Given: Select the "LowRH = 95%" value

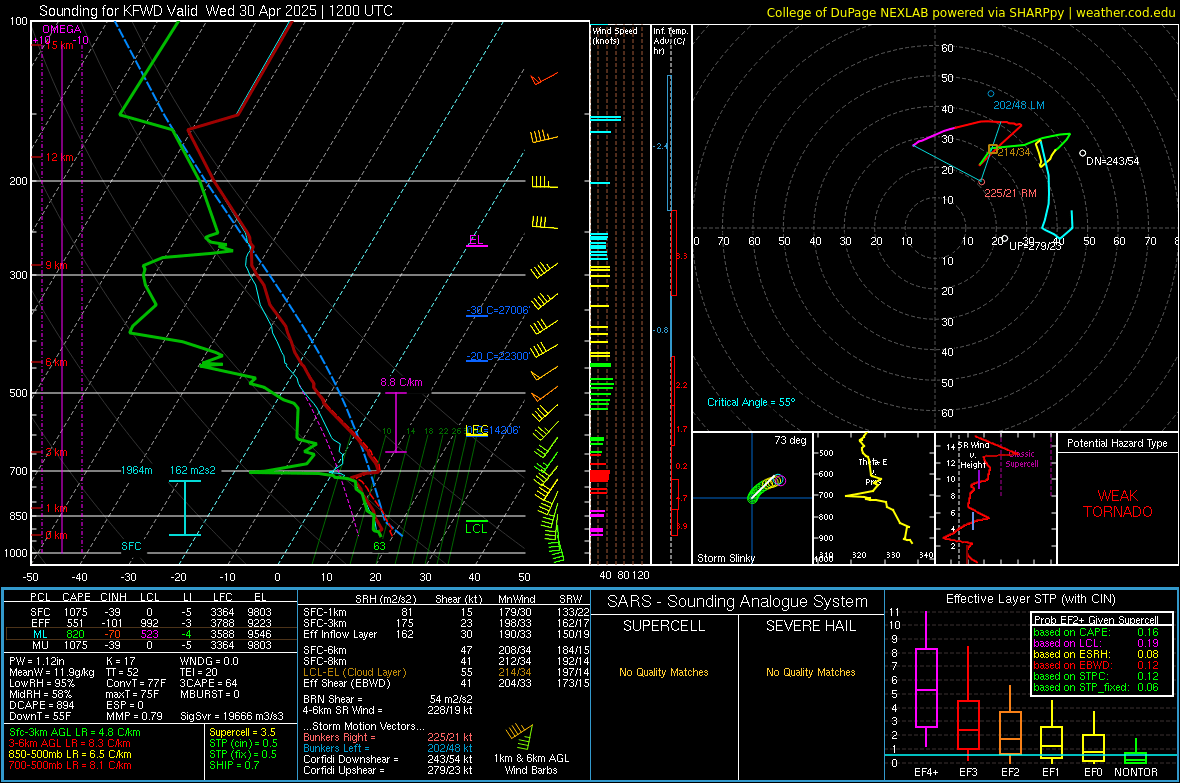Looking at the screenshot, I should coord(41,684).
